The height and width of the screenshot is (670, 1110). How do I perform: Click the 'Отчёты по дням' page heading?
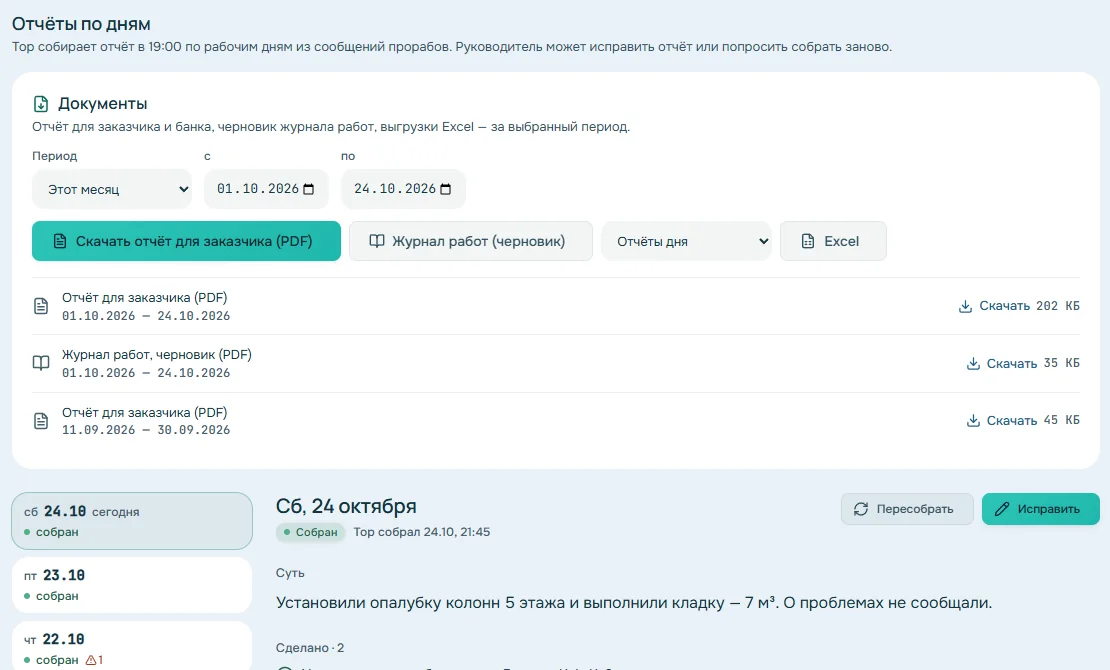(x=81, y=24)
